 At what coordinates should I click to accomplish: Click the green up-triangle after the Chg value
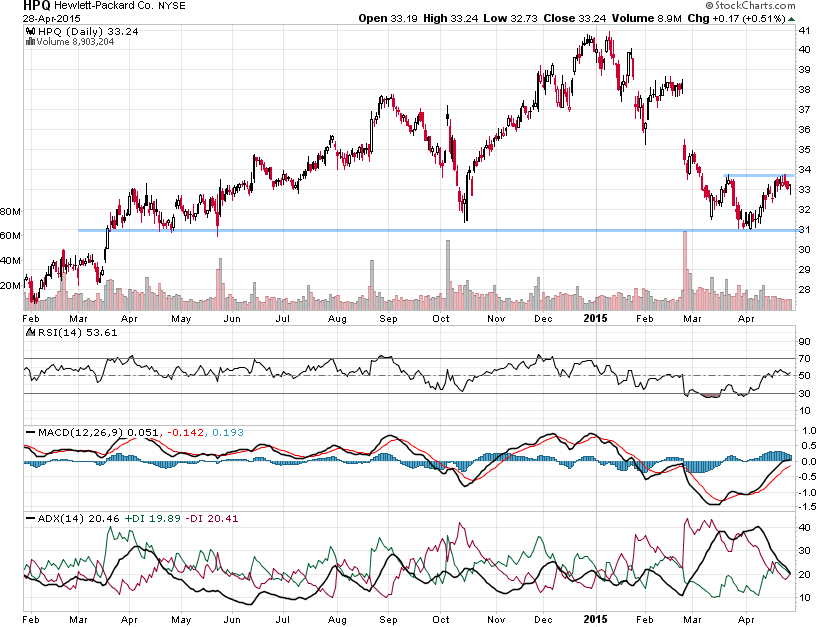coord(792,19)
